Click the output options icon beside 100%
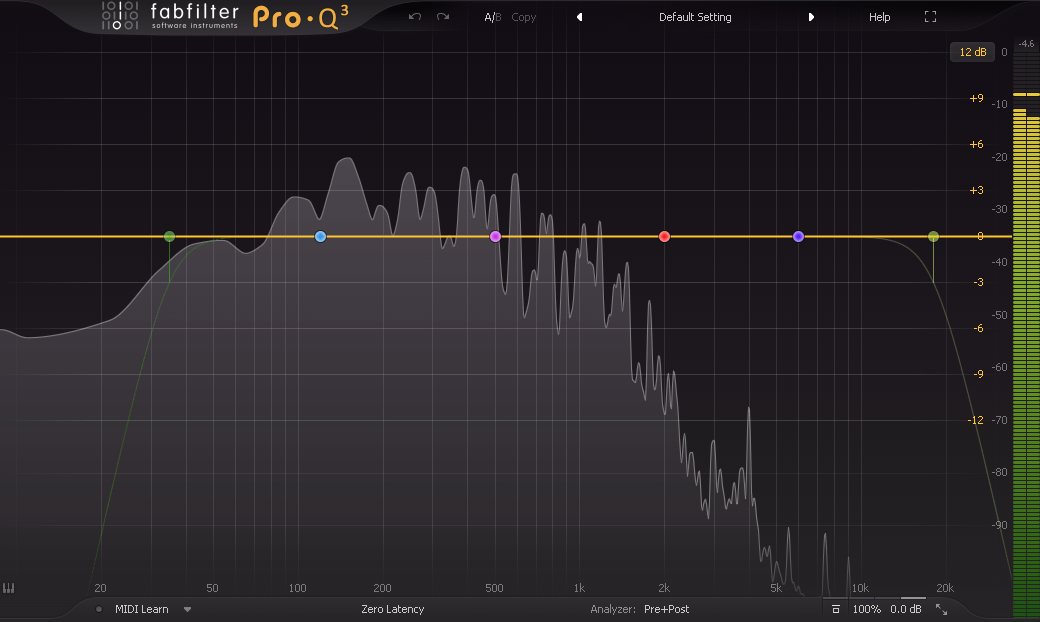1040x622 pixels. coord(836,609)
